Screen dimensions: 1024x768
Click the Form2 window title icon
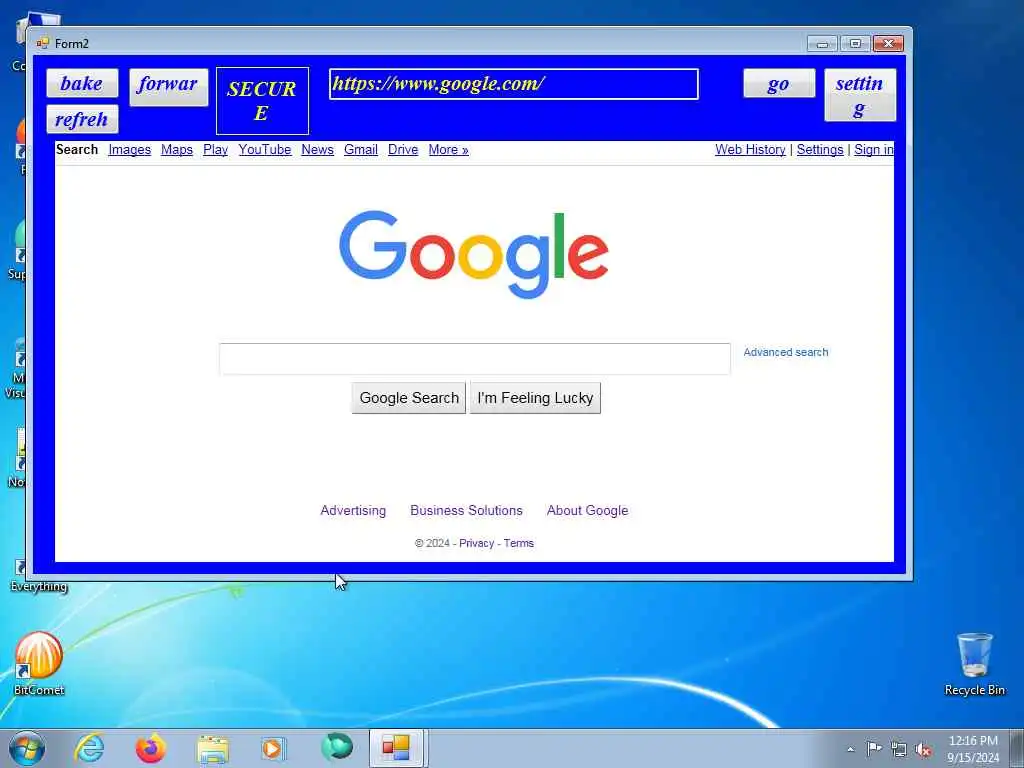pos(43,44)
